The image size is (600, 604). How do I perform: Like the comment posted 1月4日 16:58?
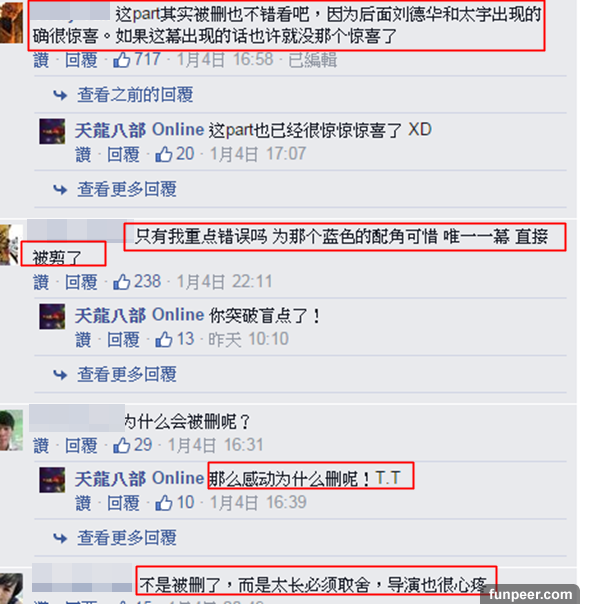41,60
